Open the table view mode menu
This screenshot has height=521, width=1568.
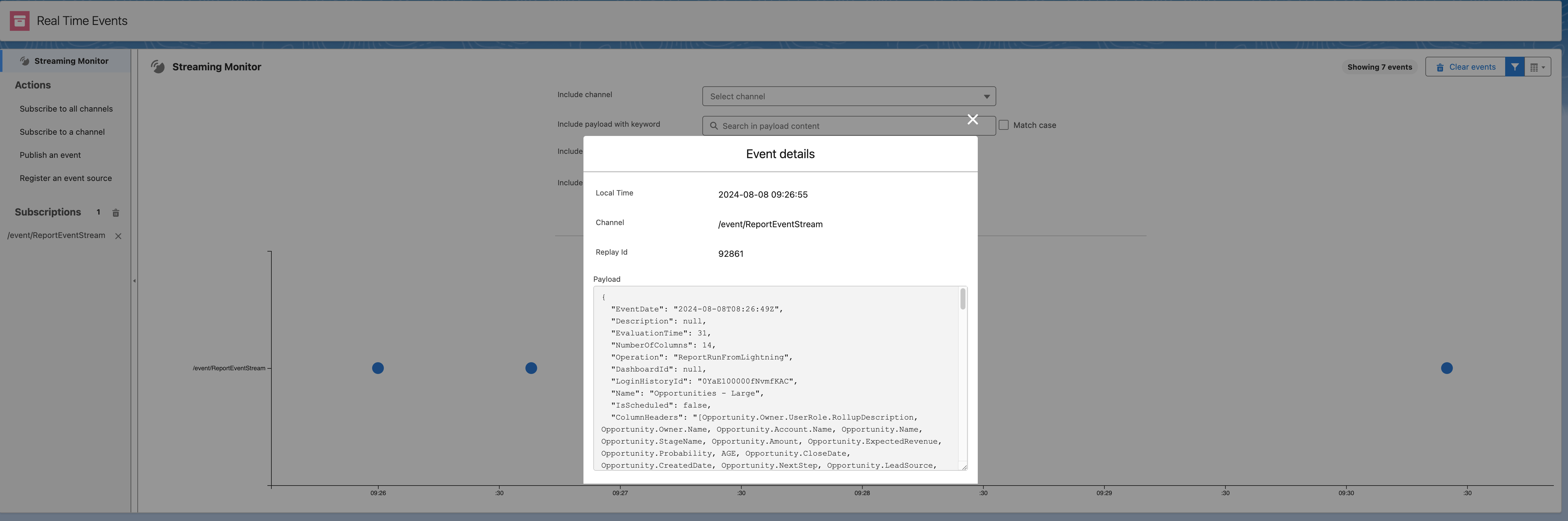coord(1537,67)
